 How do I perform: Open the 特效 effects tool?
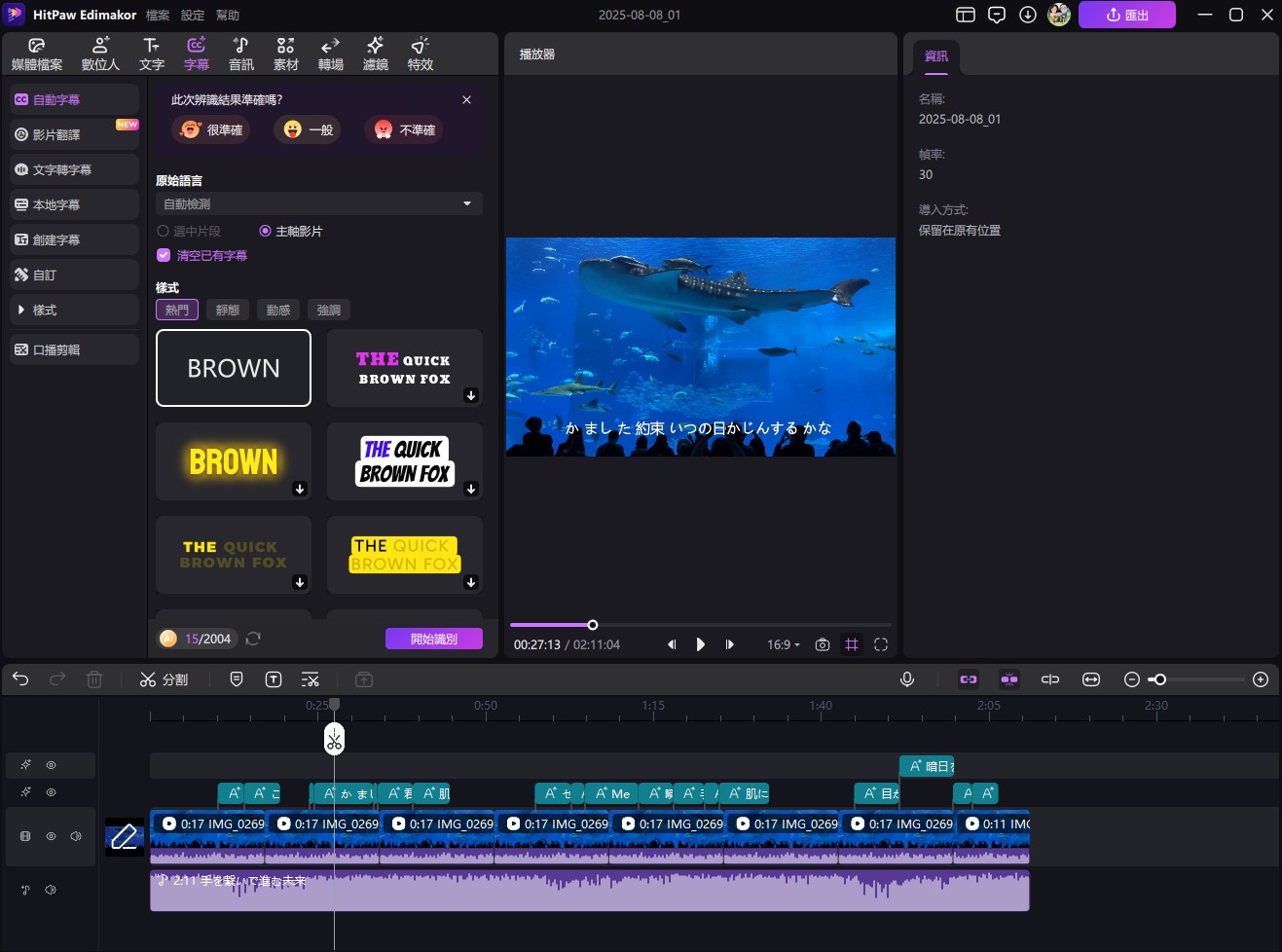point(421,55)
